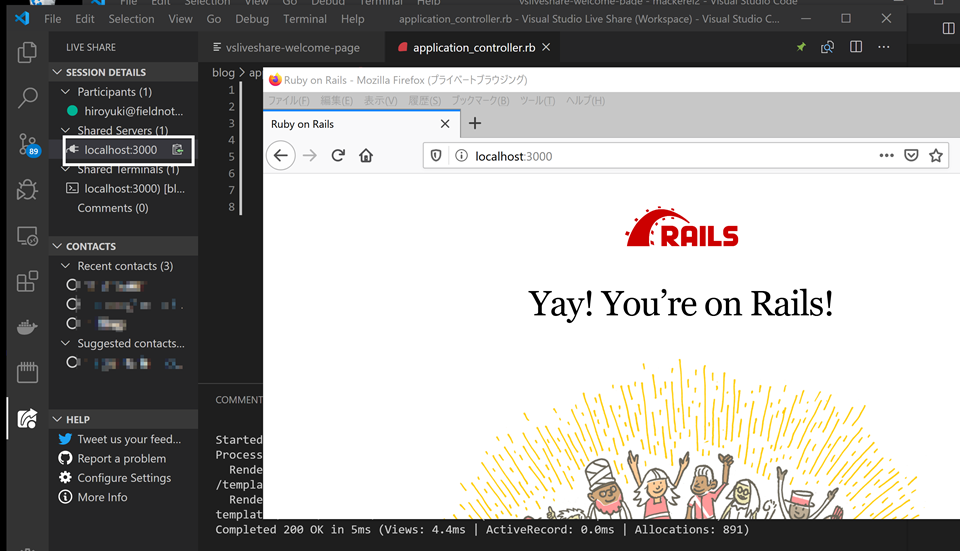960x551 pixels.
Task: Click Report a problem link
Action: click(121, 459)
